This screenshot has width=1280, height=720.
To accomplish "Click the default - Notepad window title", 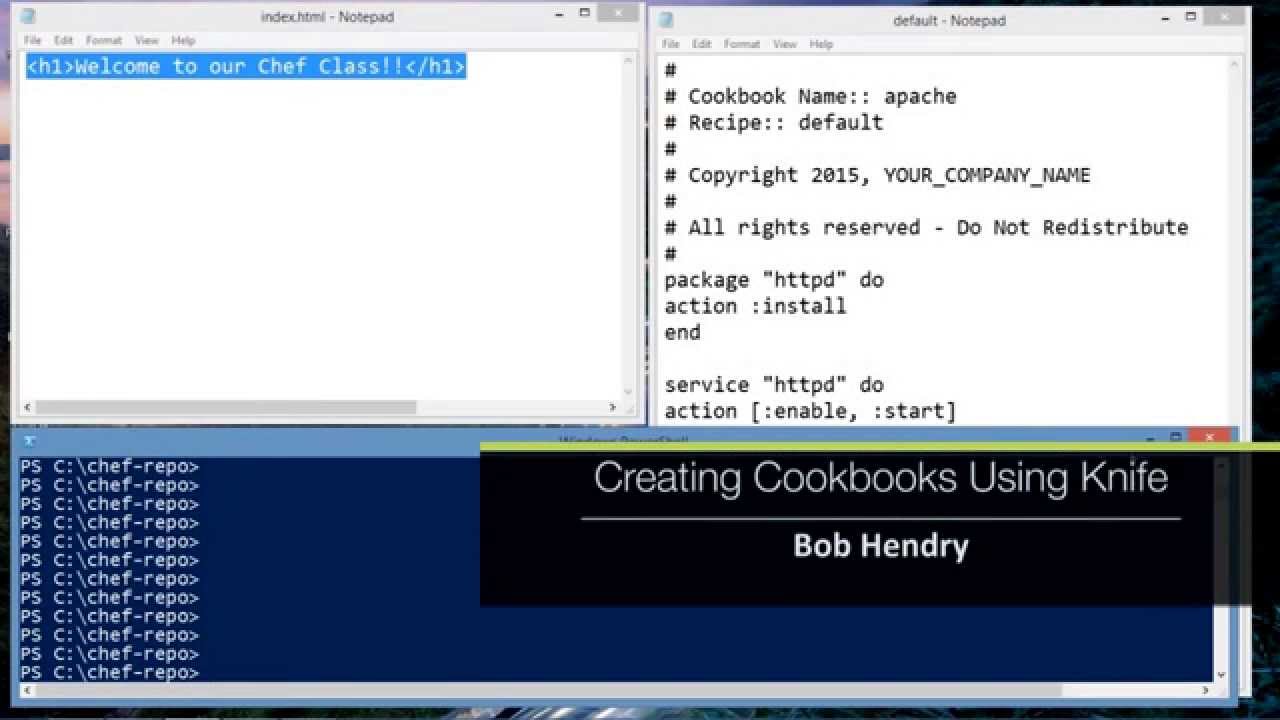I will tap(949, 20).
